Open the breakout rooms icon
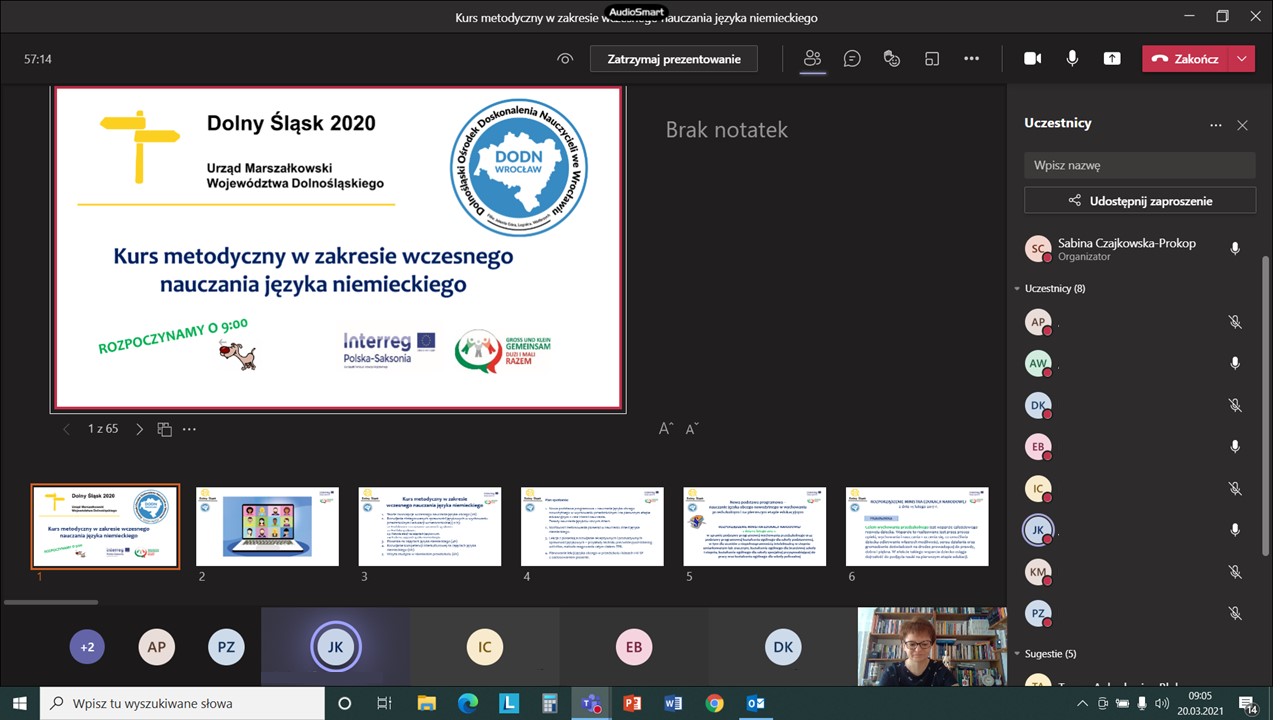The height and width of the screenshot is (720, 1280). [932, 59]
